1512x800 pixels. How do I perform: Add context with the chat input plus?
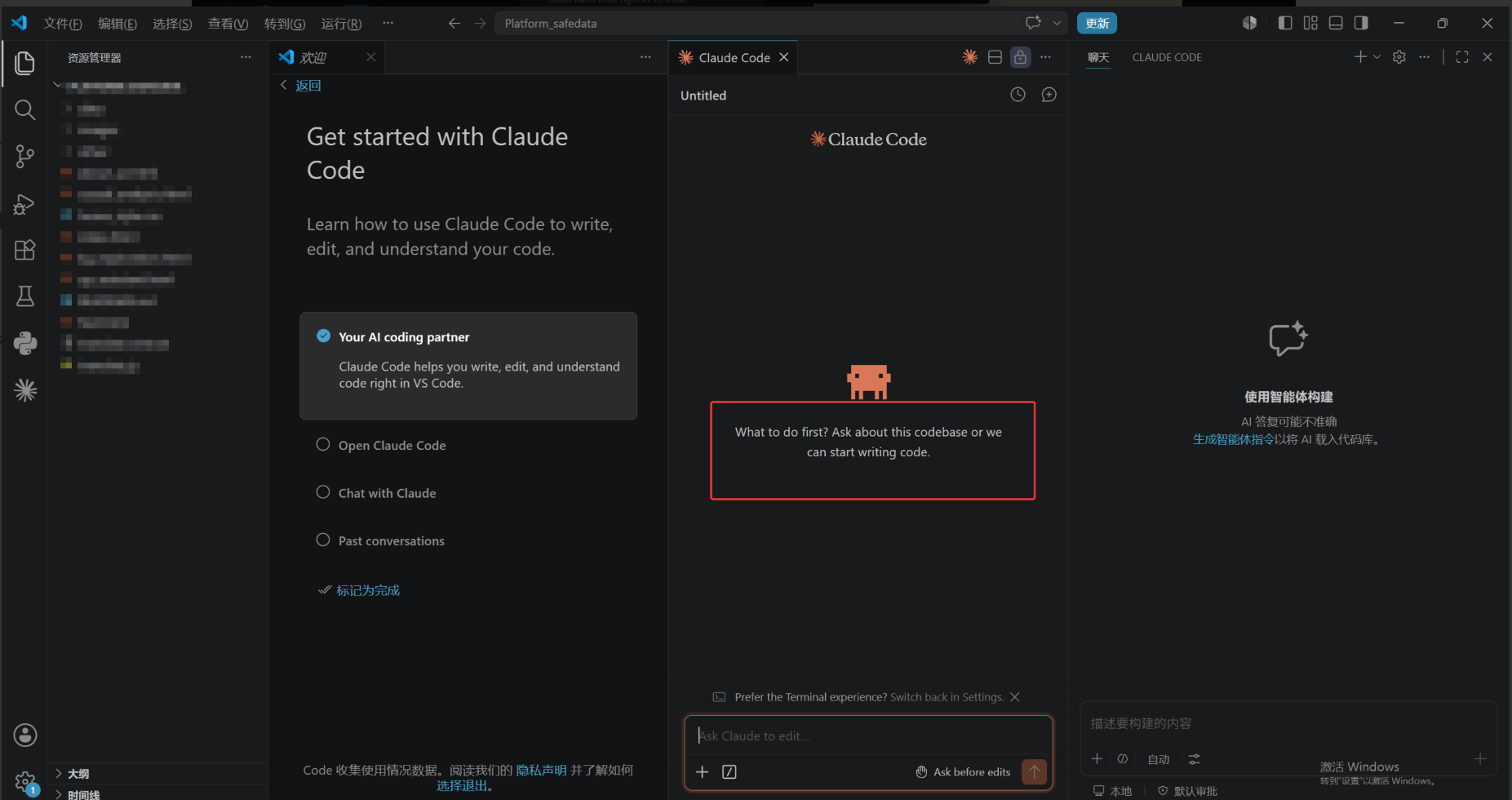[1097, 759]
